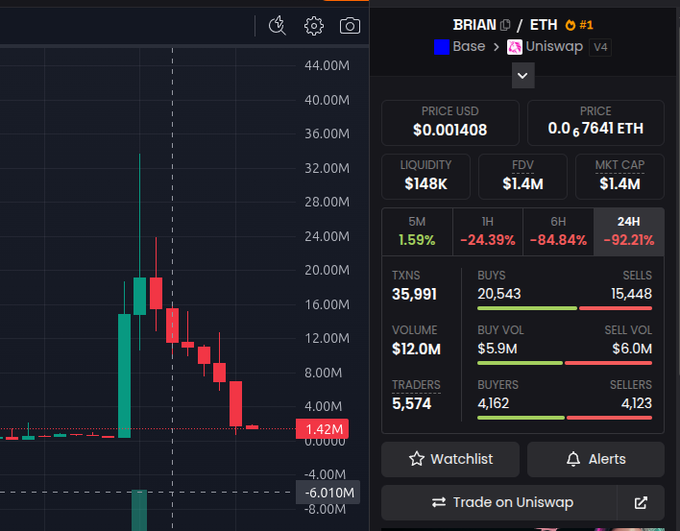Click the green buyers ratio bar
680x531 pixels.
(521, 418)
